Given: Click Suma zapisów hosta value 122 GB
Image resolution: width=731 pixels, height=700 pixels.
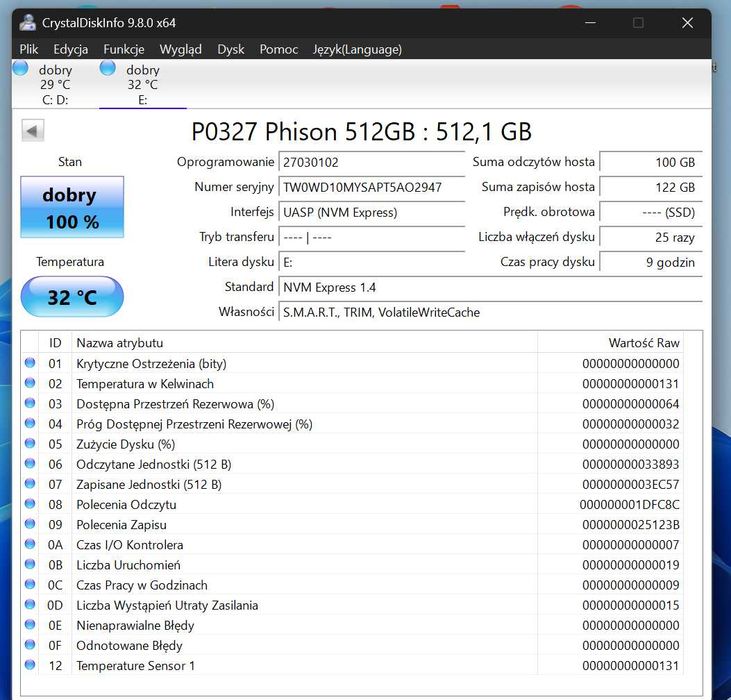Looking at the screenshot, I should pyautogui.click(x=651, y=187).
